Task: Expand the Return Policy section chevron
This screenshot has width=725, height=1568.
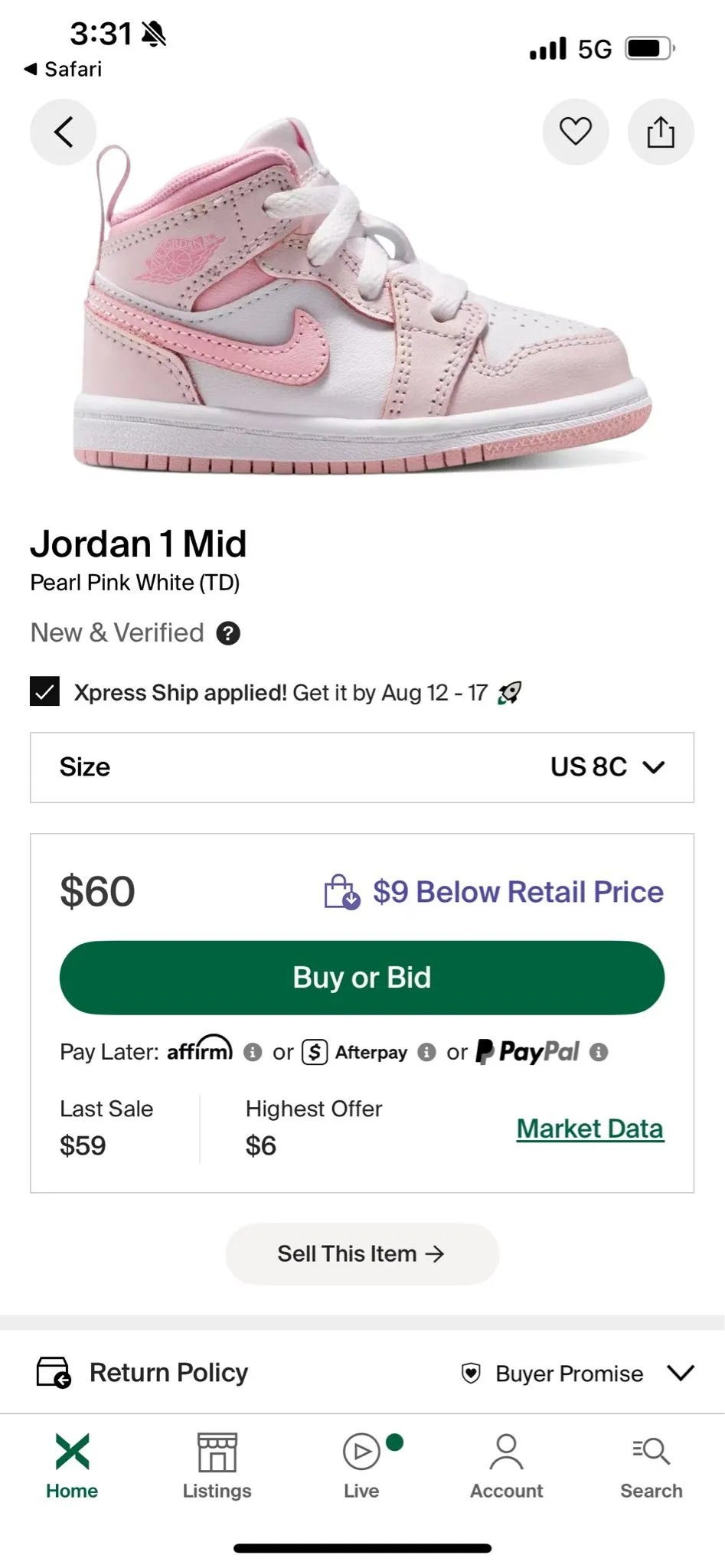Action: click(681, 1373)
